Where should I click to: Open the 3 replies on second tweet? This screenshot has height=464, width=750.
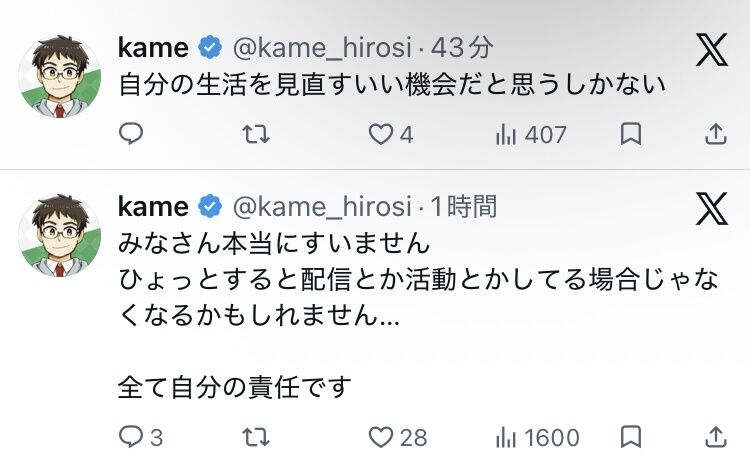141,437
